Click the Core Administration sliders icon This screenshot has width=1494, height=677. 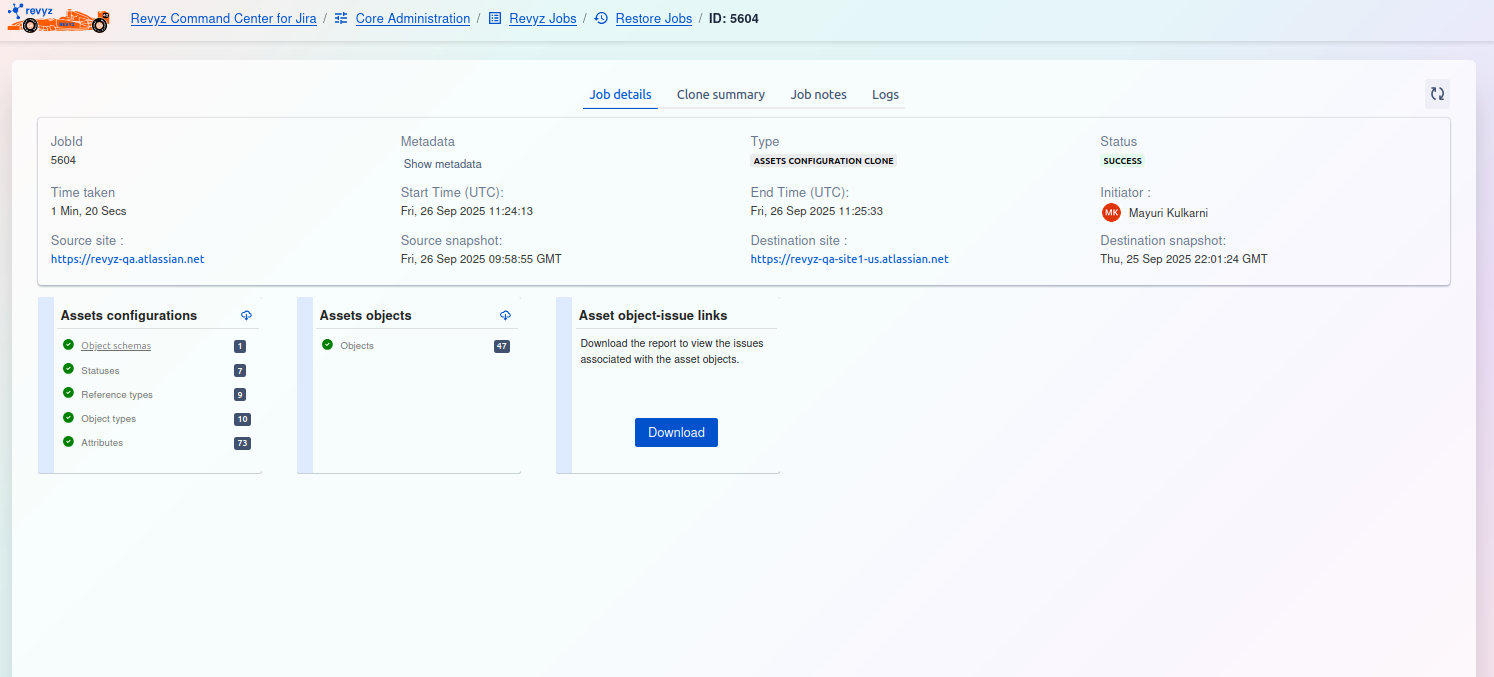point(342,19)
